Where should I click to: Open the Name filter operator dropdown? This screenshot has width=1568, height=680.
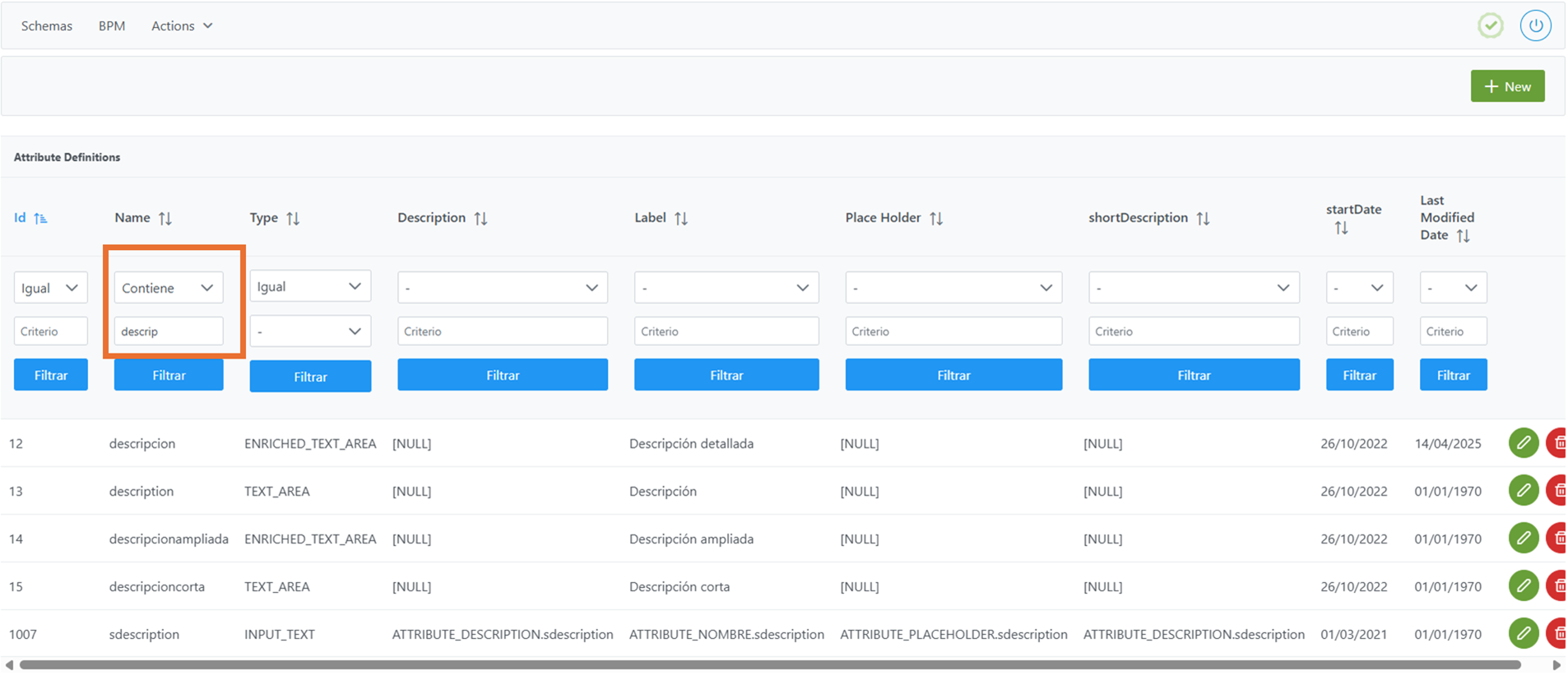coord(168,288)
